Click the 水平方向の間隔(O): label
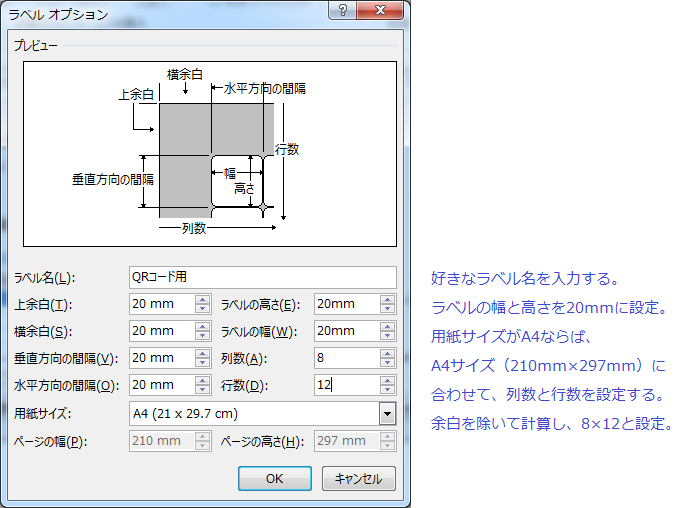 (66, 385)
